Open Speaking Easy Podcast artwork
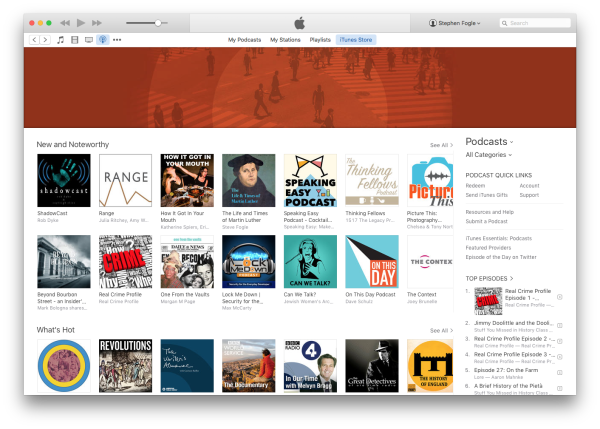The width and height of the screenshot is (600, 429). 310,181
